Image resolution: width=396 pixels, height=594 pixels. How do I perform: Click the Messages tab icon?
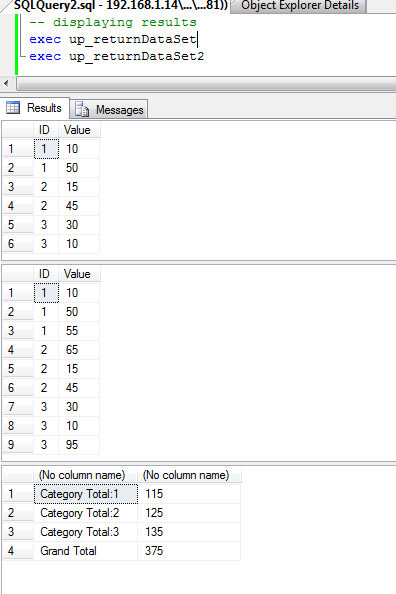point(81,109)
